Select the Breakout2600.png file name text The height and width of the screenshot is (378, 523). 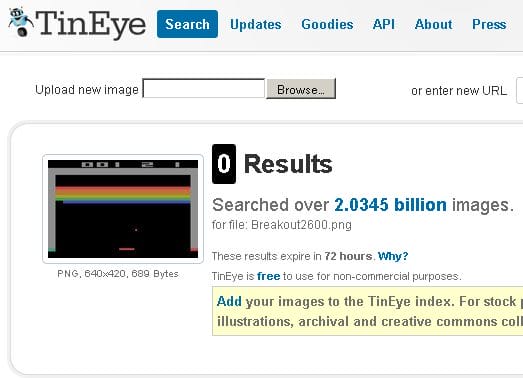point(301,225)
